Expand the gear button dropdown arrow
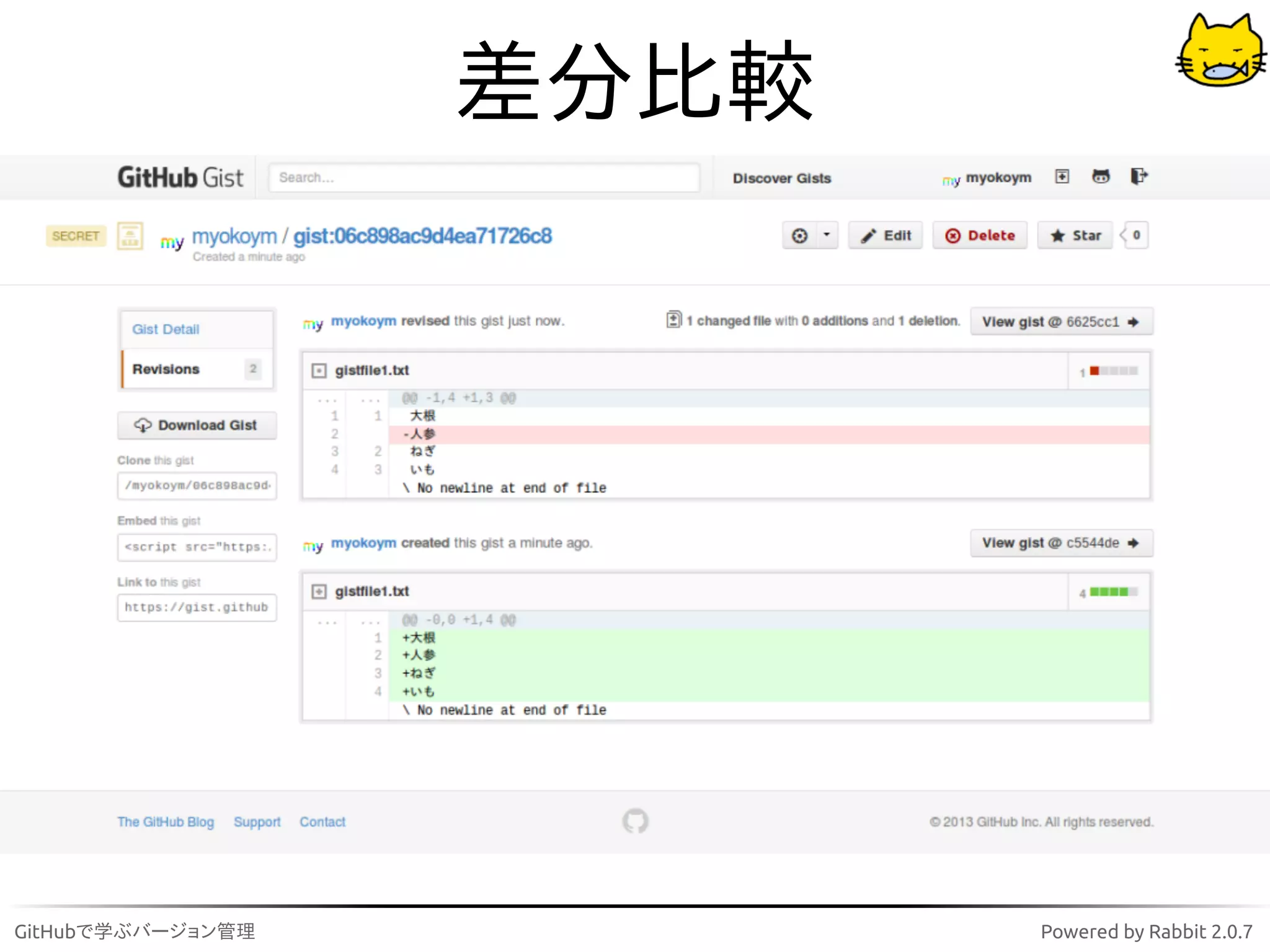 (827, 235)
